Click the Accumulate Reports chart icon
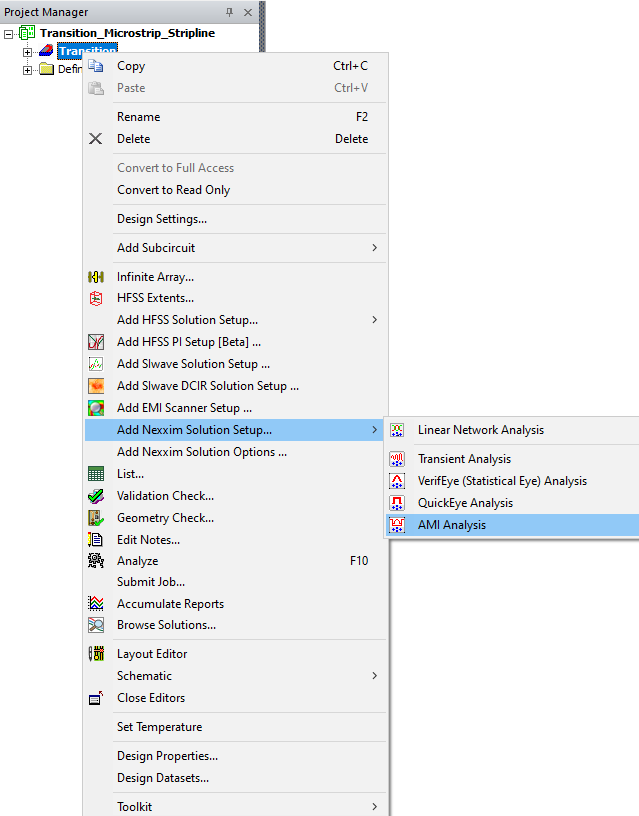 click(96, 604)
